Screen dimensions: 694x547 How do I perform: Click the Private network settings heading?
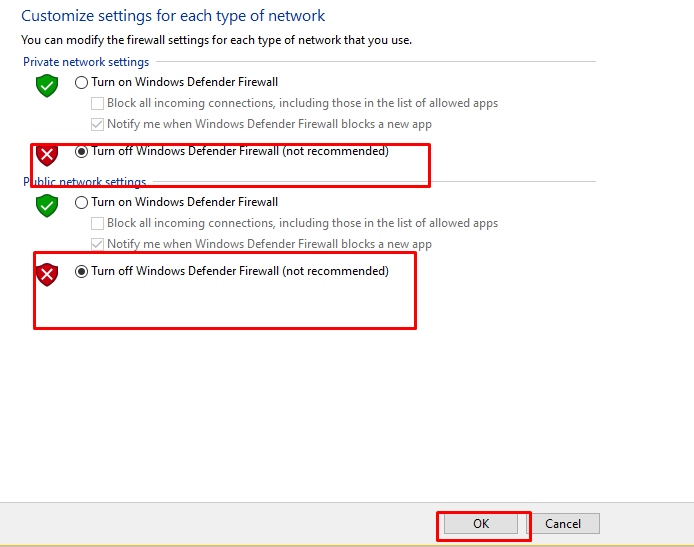coord(86,62)
